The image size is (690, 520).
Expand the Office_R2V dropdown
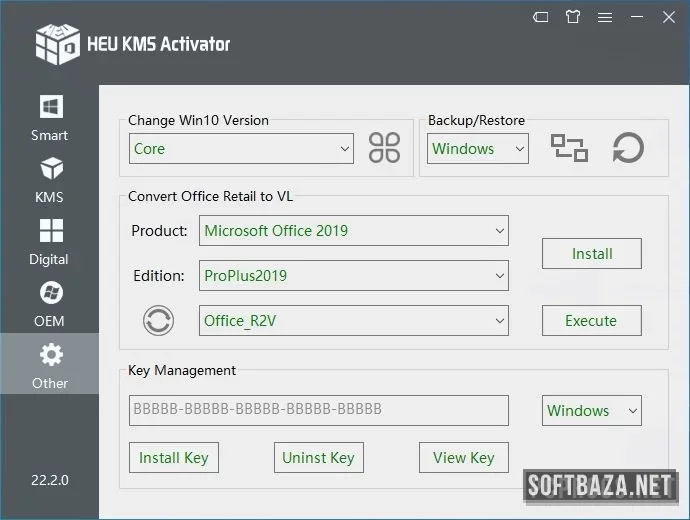354,320
